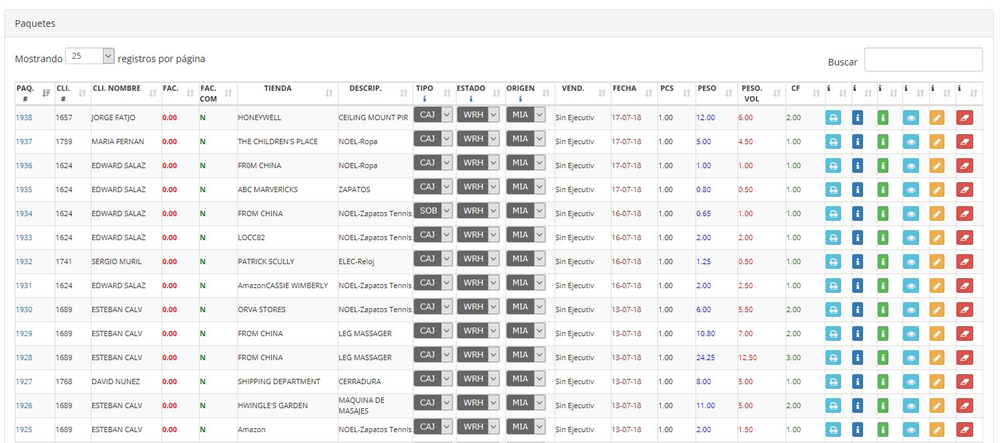The width and height of the screenshot is (1000, 443).
Task: Click info icon under ESTADO header
Action: click(471, 99)
